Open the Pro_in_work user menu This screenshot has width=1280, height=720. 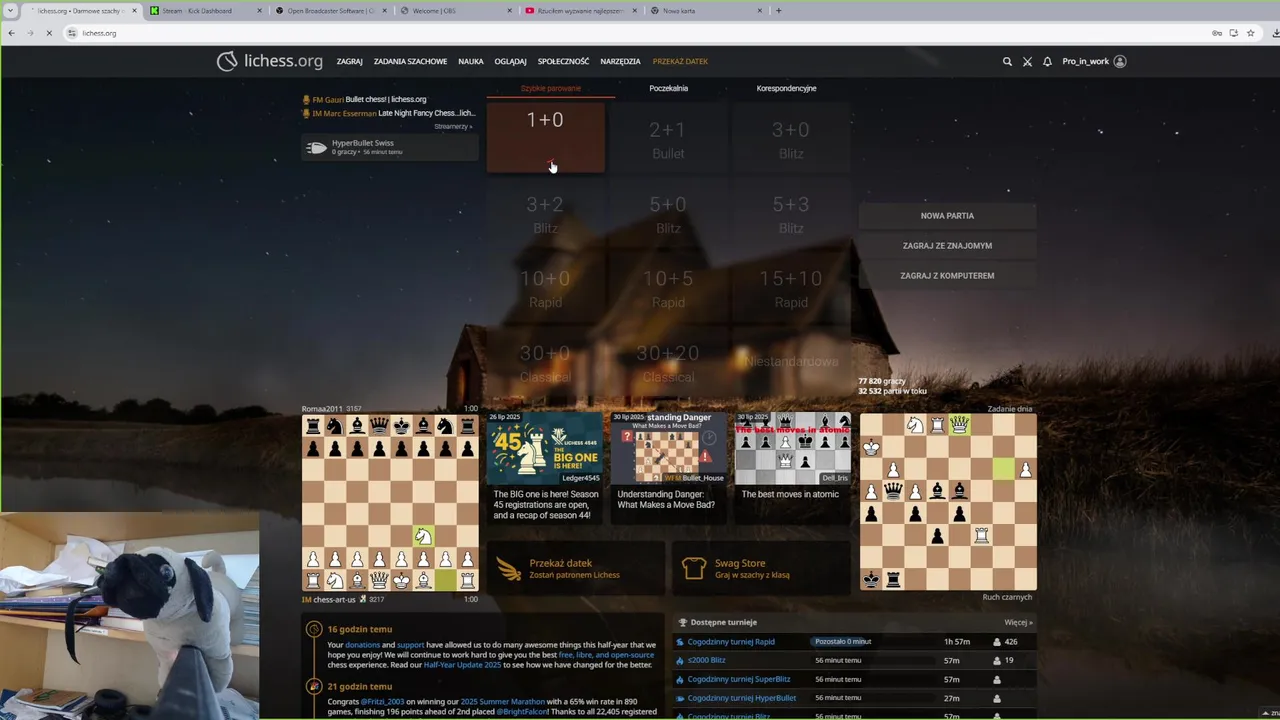1094,61
